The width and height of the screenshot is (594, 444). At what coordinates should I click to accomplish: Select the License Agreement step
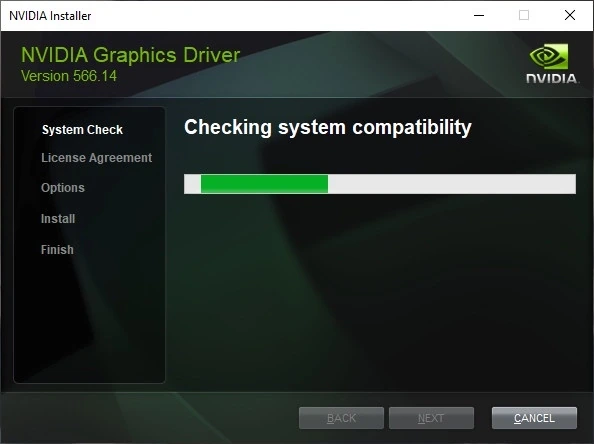tap(97, 158)
